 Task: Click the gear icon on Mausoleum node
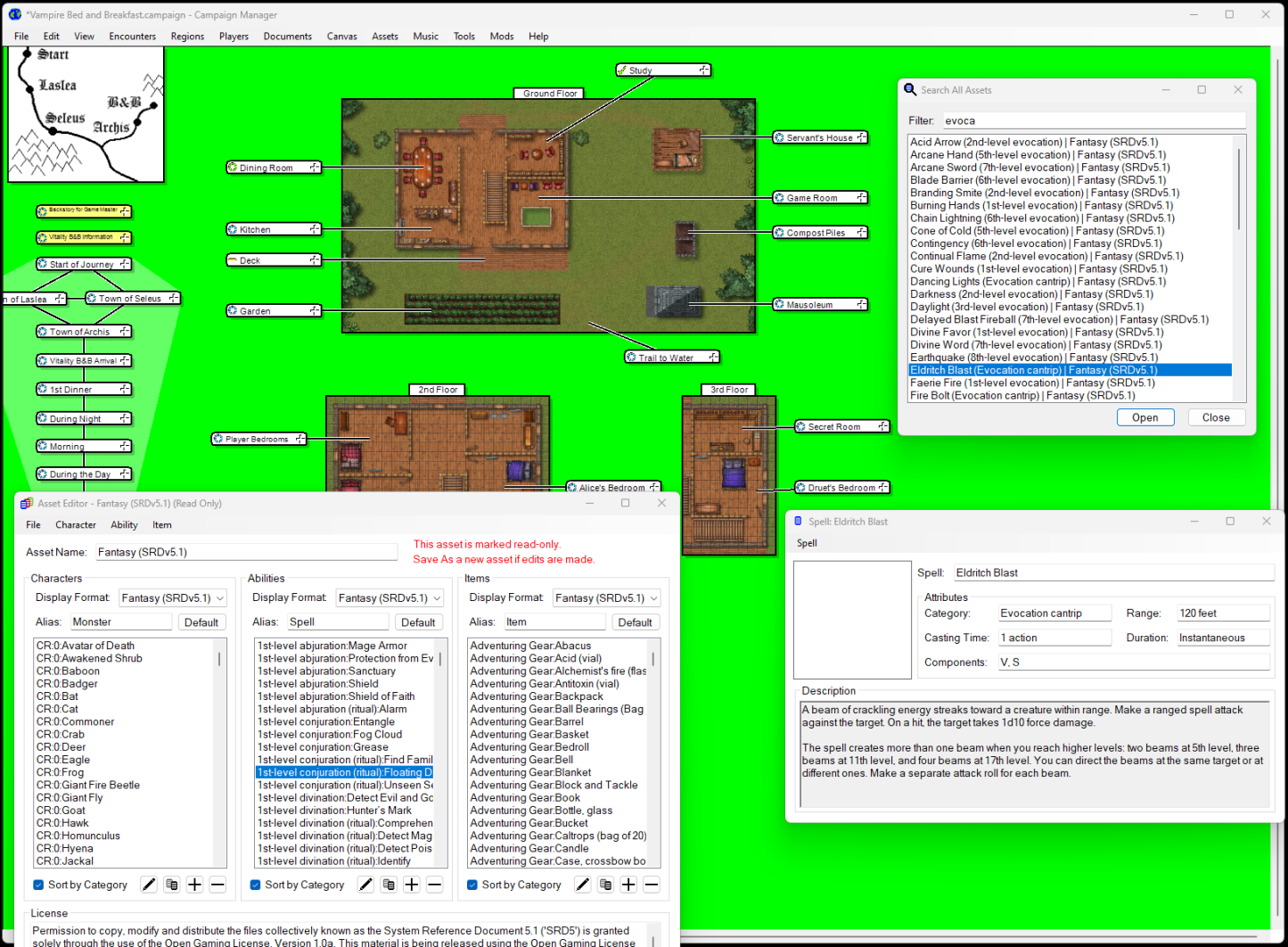(x=780, y=305)
